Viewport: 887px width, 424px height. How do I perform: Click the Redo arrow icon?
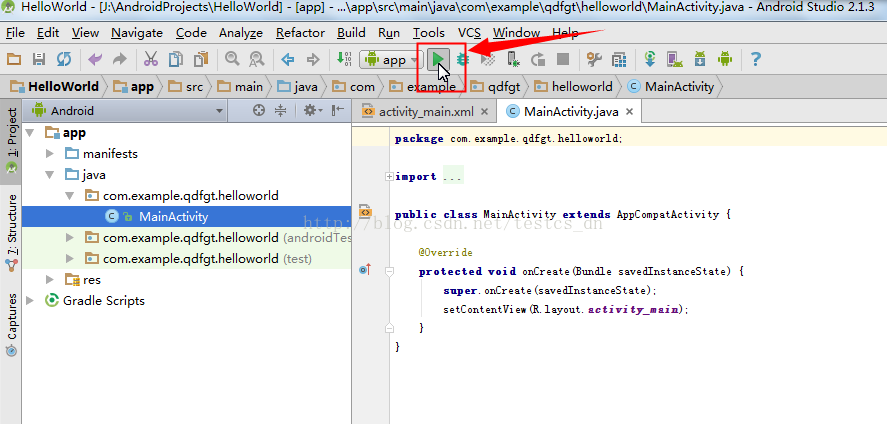tap(120, 59)
